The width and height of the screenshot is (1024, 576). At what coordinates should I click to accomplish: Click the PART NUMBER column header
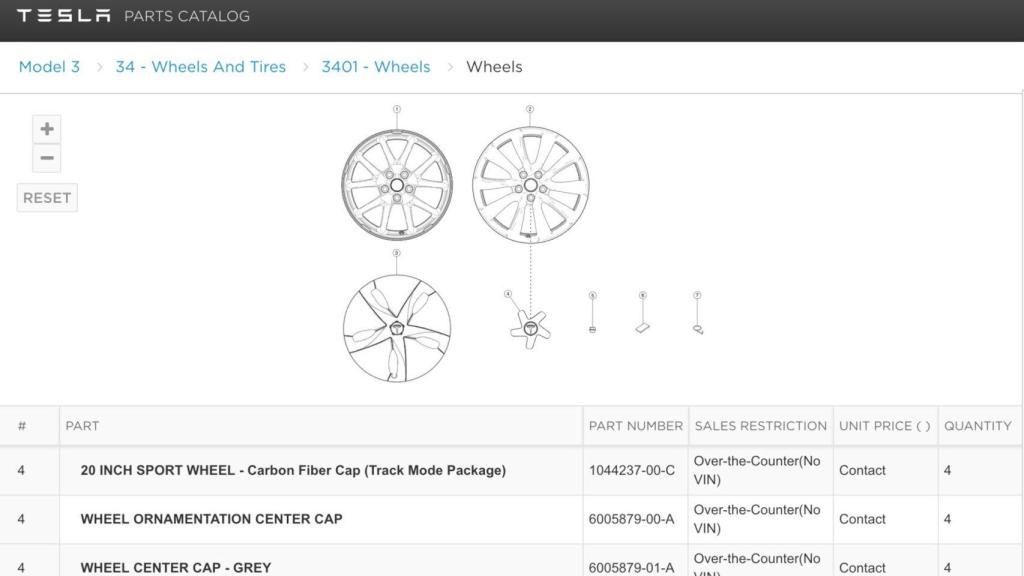[x=635, y=426]
